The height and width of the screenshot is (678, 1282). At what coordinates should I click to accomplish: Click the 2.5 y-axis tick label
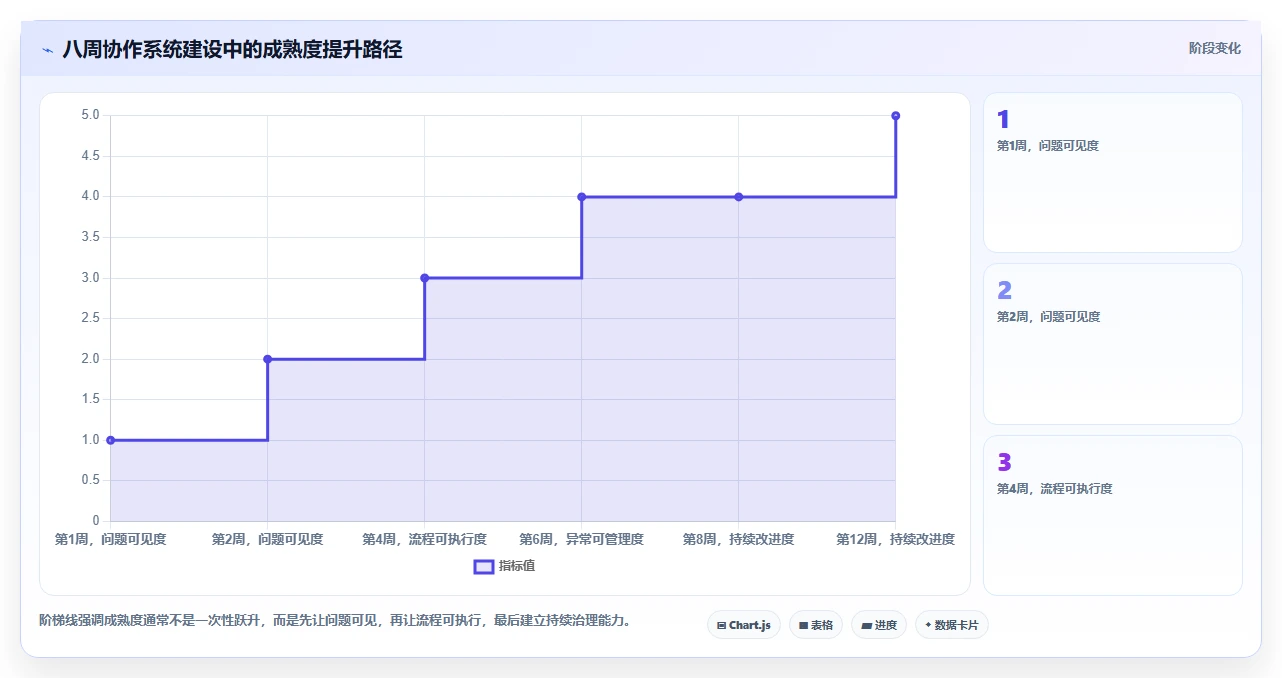[x=90, y=318]
